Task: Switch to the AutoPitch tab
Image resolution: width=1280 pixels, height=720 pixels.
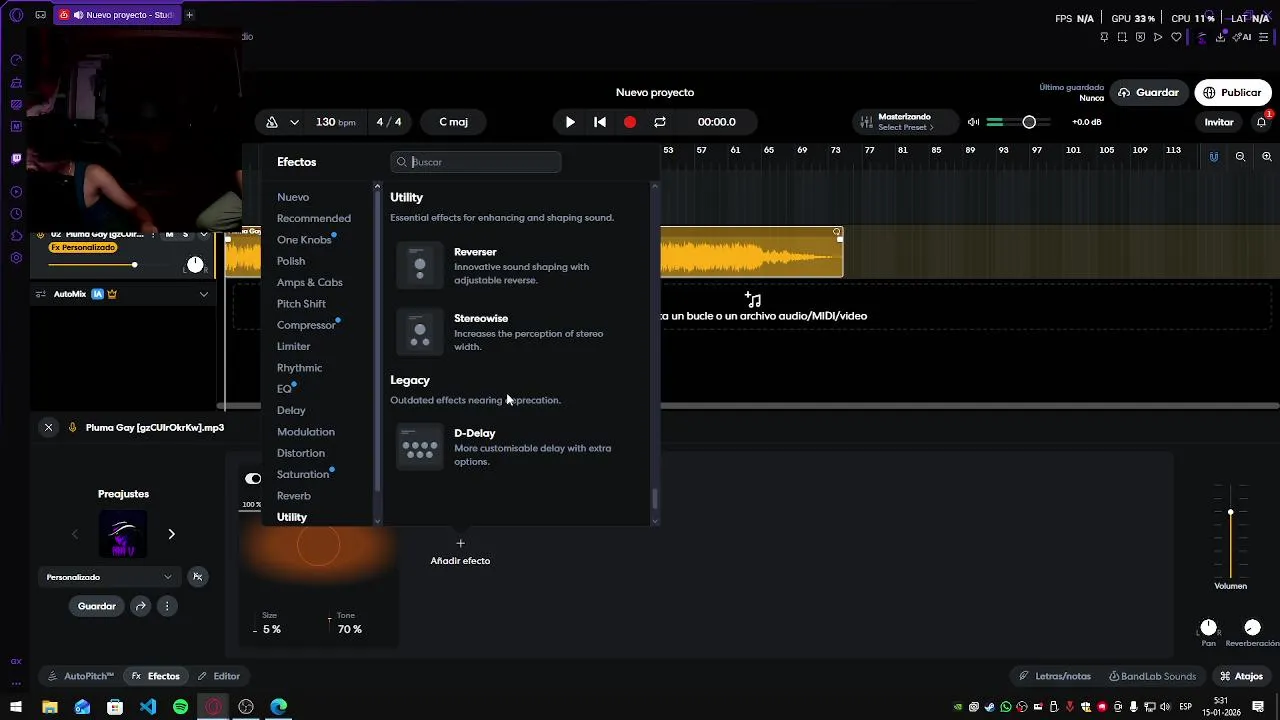Action: point(81,676)
